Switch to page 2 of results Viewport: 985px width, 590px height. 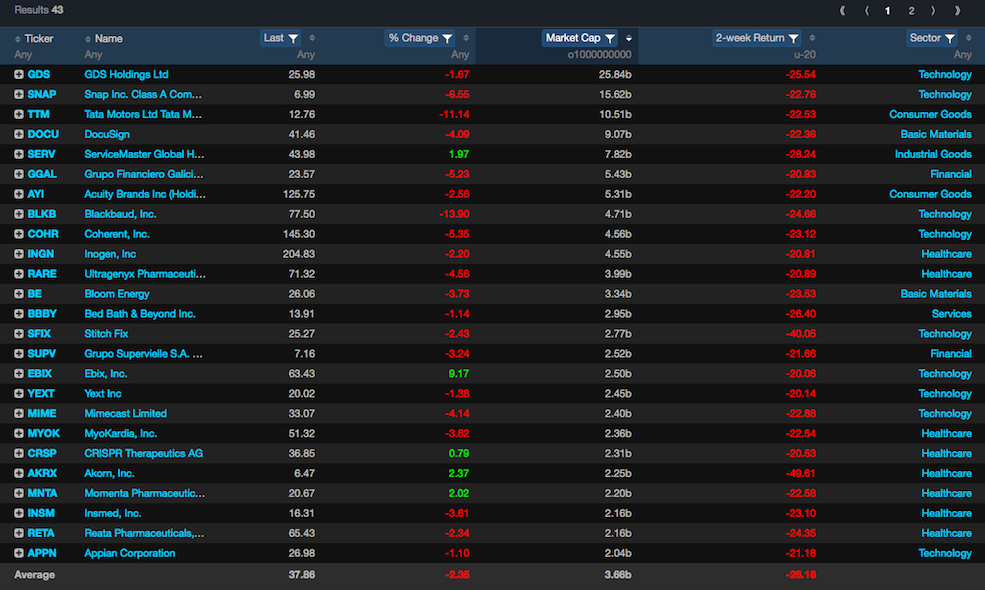click(x=911, y=11)
